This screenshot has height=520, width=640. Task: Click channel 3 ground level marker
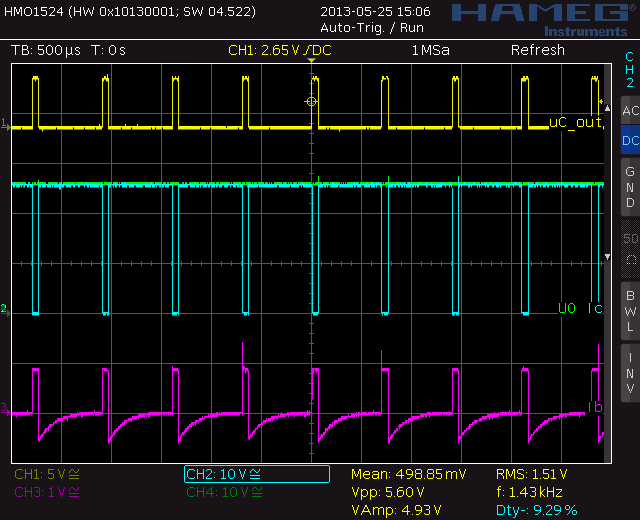point(5,408)
